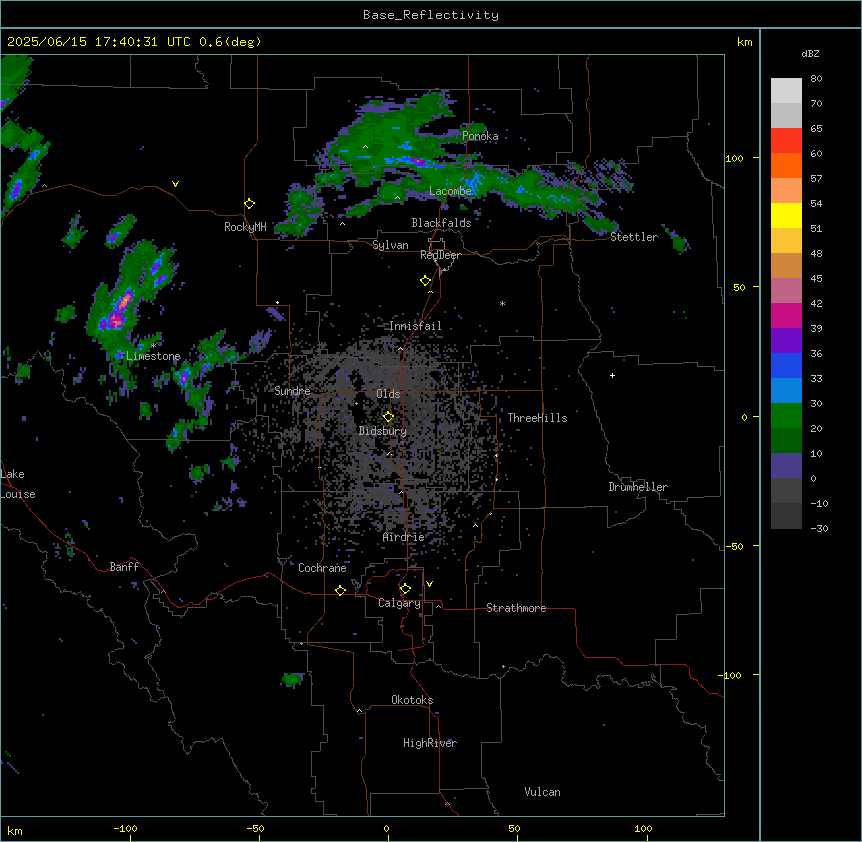Pick the orange 57-60 dBZ legend color

tap(786, 165)
